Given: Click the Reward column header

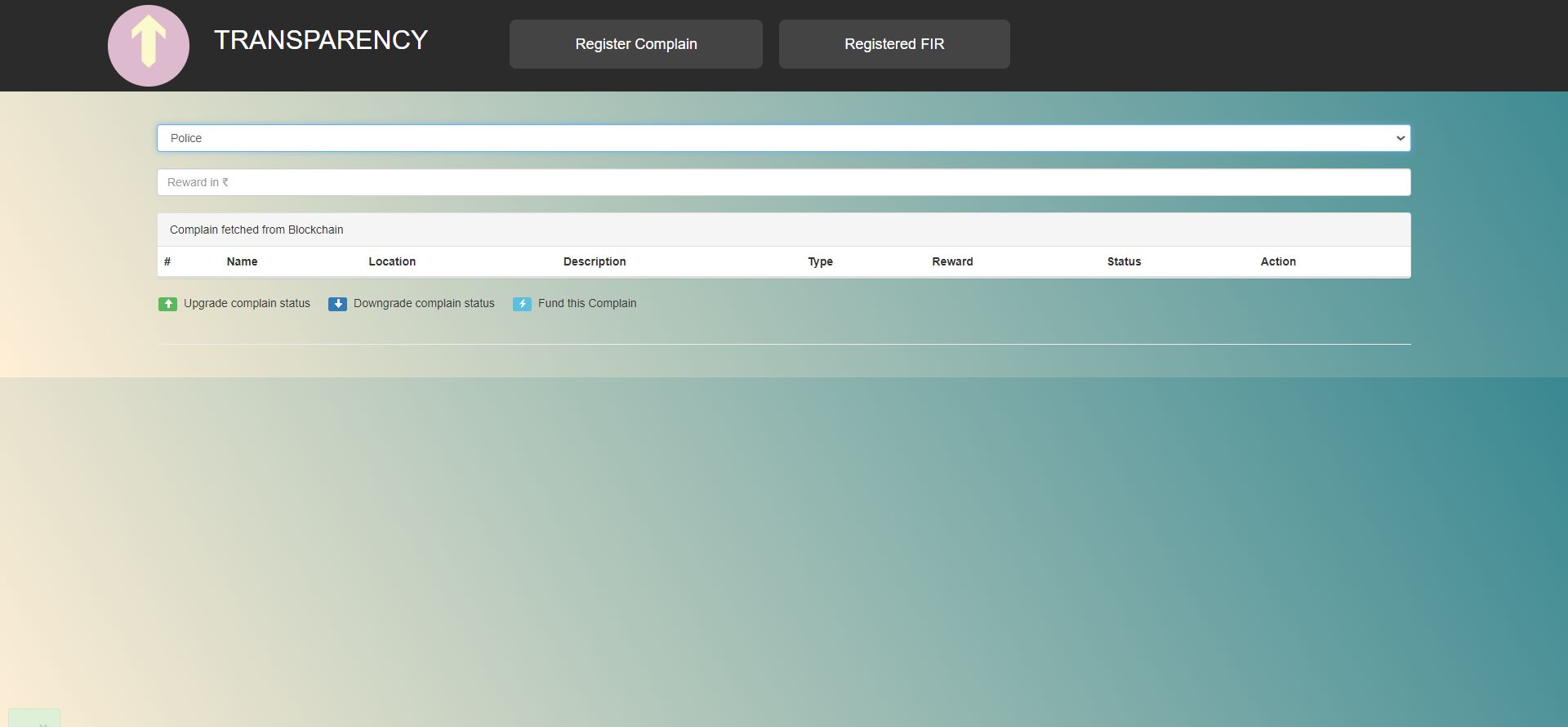Looking at the screenshot, I should coord(952,261).
